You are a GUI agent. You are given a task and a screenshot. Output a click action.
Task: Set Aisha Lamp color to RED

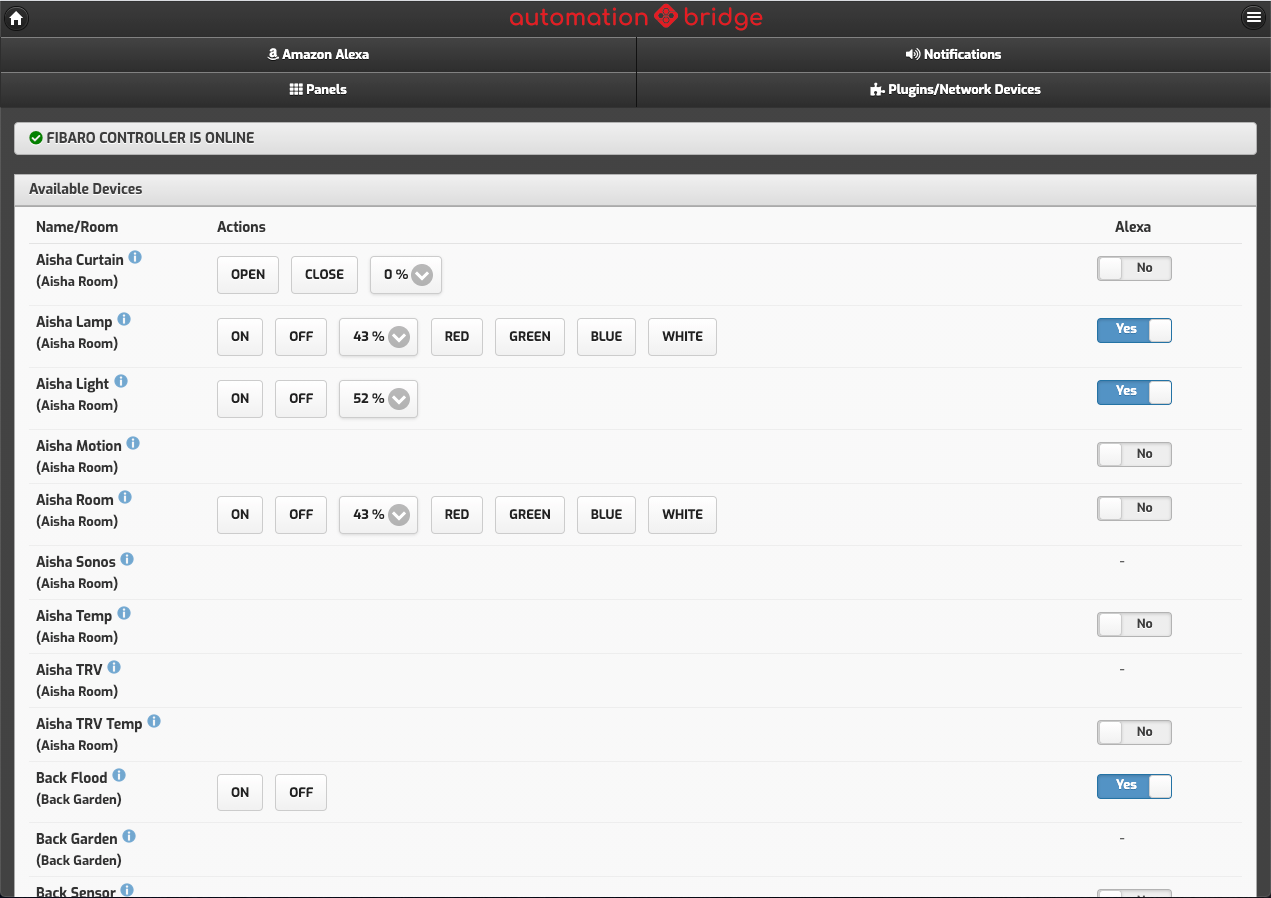(457, 337)
